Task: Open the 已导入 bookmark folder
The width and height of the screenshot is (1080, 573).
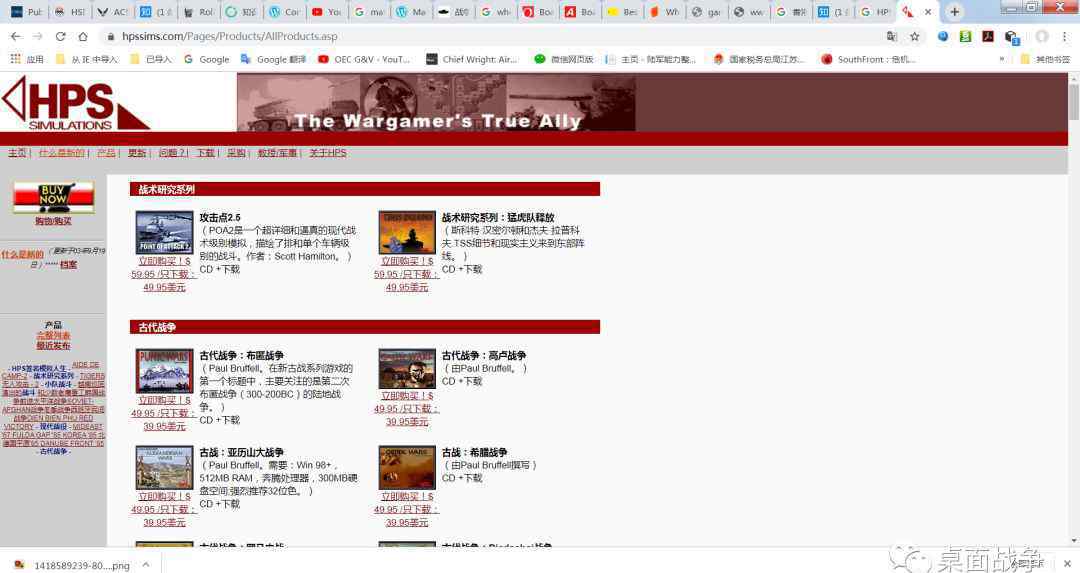Action: click(151, 59)
